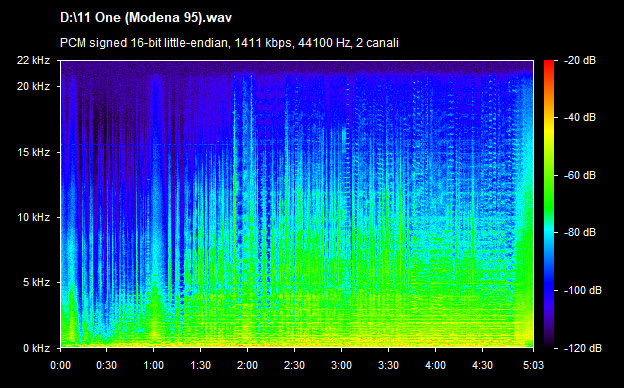Click the '1:30' time axis label
The width and height of the screenshot is (624, 388).
tap(201, 365)
